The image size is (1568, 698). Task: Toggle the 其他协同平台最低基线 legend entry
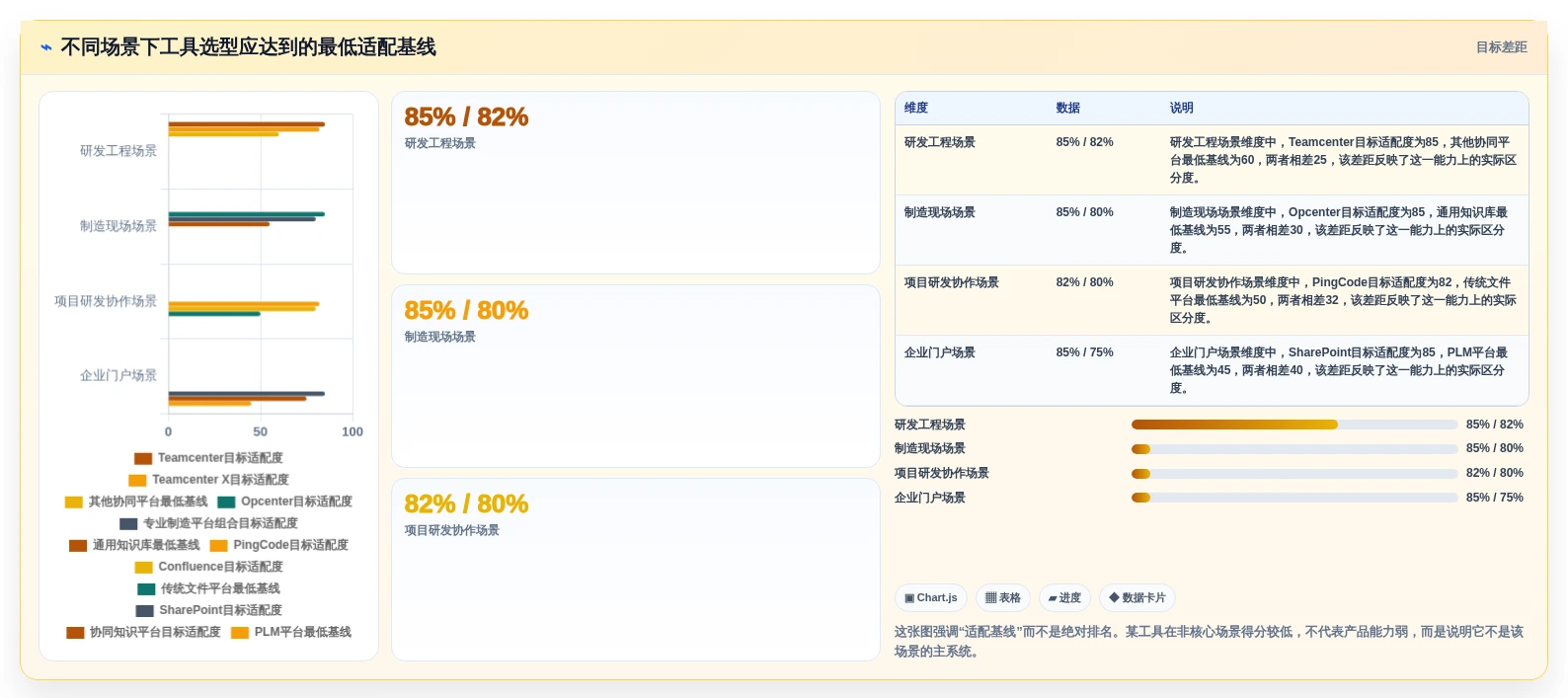136,502
